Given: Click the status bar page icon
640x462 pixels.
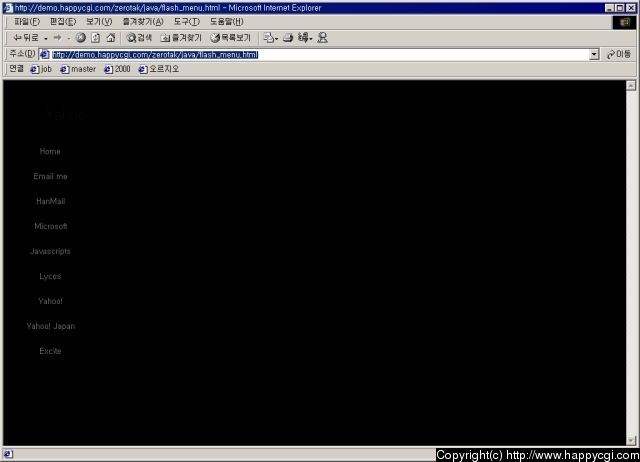Looking at the screenshot, I should [8, 454].
